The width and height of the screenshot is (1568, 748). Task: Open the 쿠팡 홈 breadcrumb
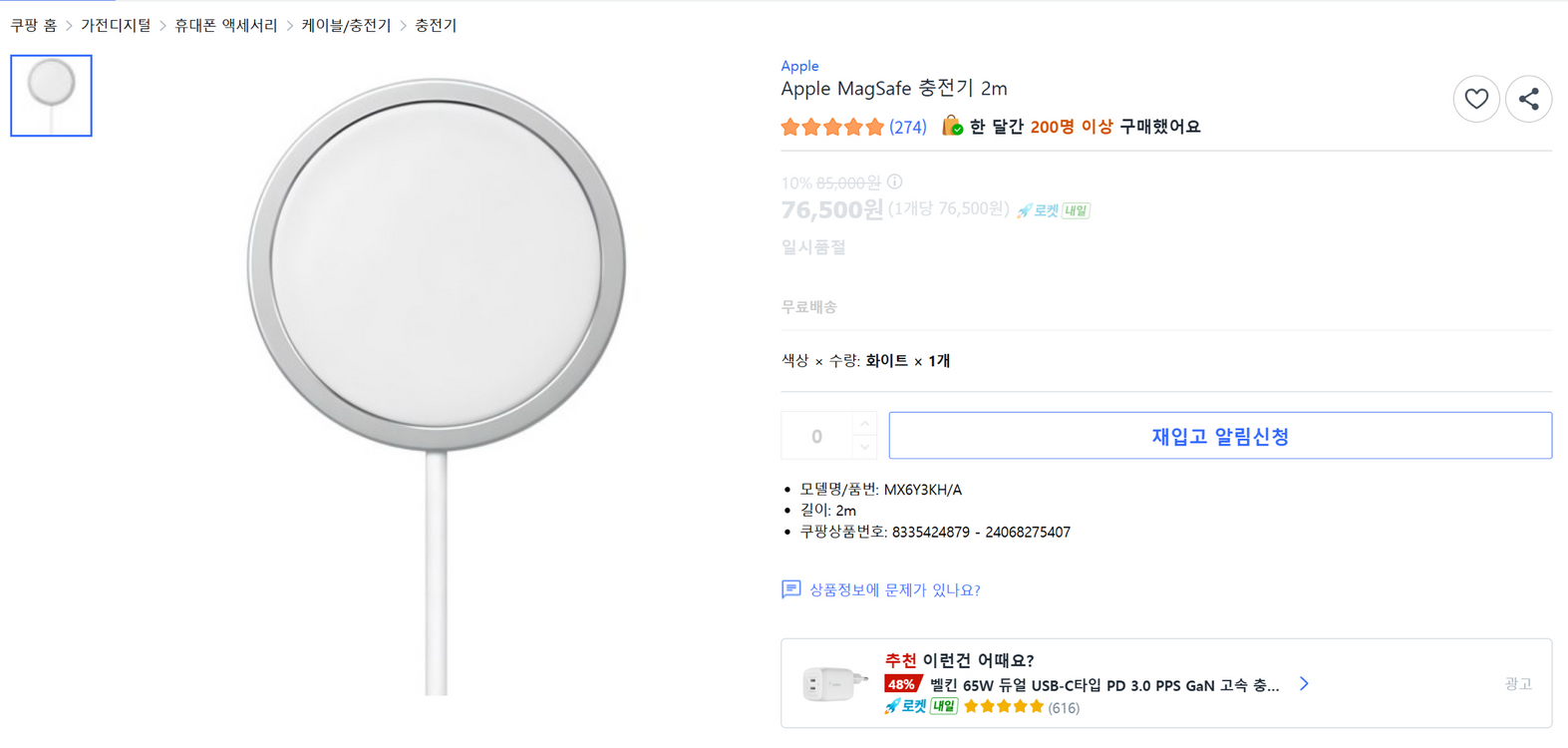[x=34, y=25]
